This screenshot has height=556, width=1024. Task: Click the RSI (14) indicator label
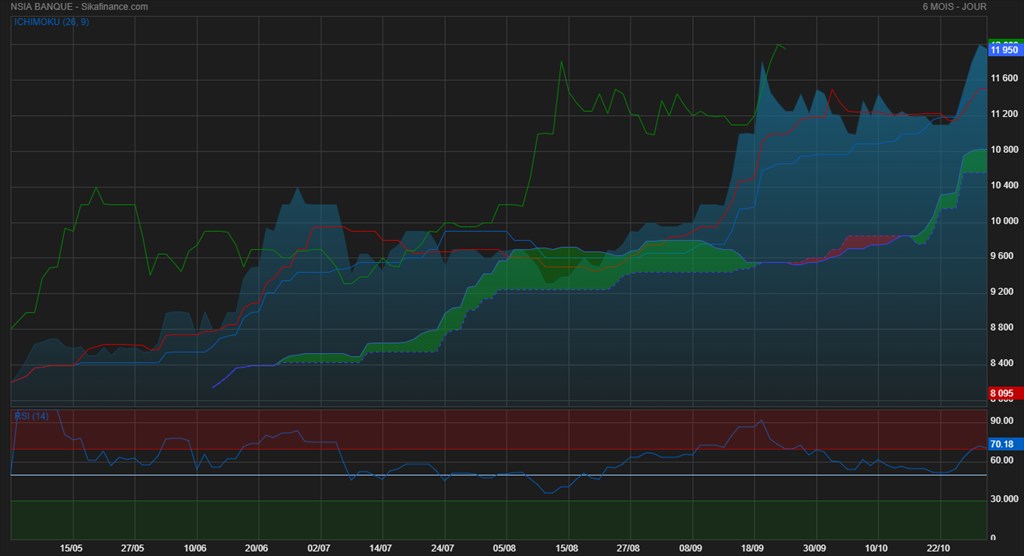[30, 415]
